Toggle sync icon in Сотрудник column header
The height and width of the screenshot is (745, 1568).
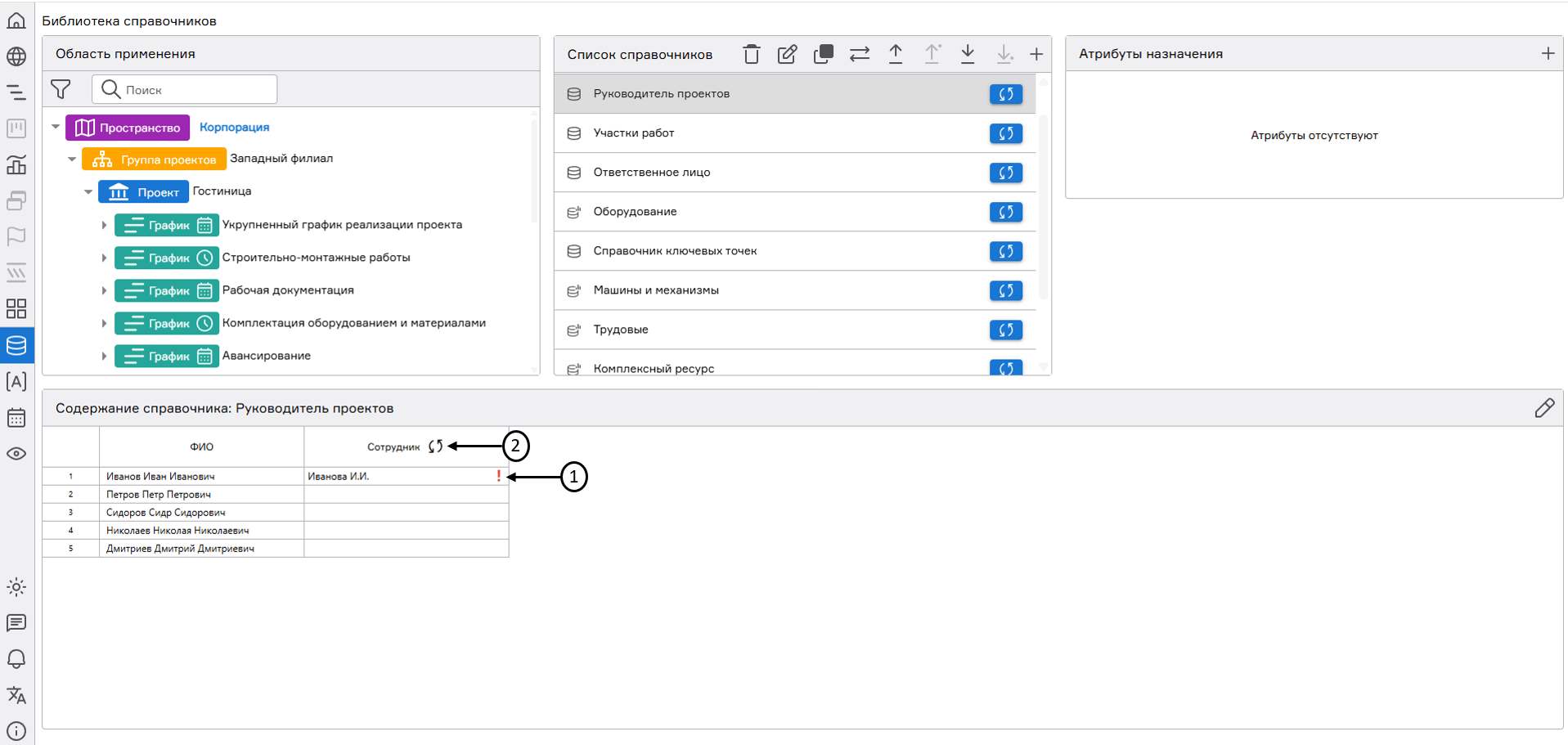click(x=435, y=447)
